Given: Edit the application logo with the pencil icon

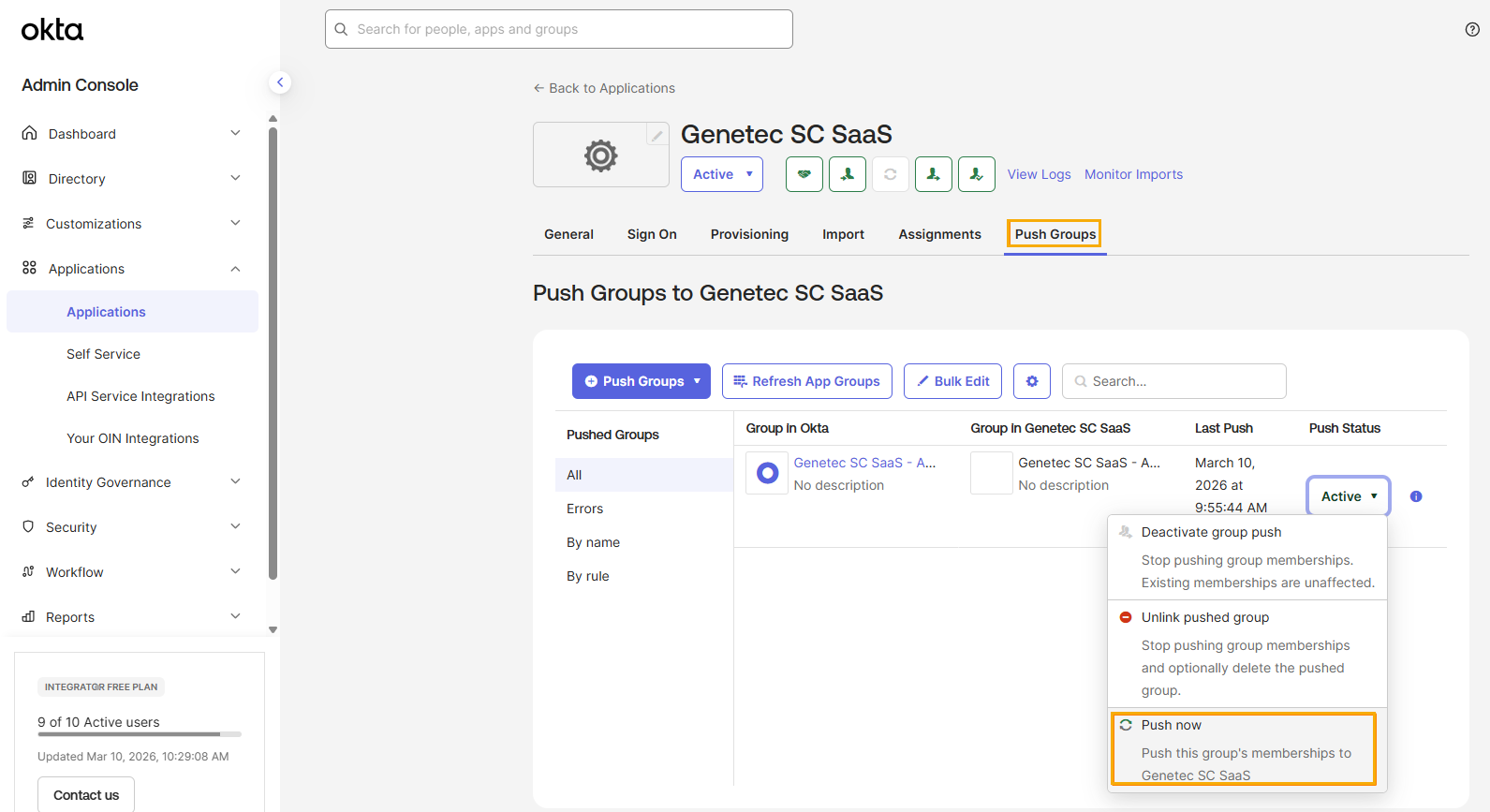Looking at the screenshot, I should [657, 136].
